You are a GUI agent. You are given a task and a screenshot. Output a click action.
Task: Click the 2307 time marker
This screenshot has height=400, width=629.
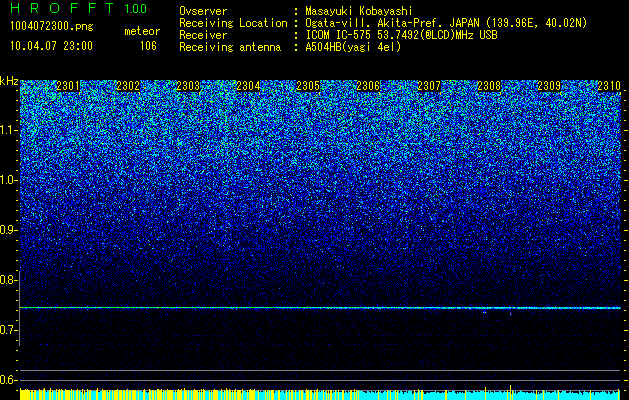coord(429,86)
